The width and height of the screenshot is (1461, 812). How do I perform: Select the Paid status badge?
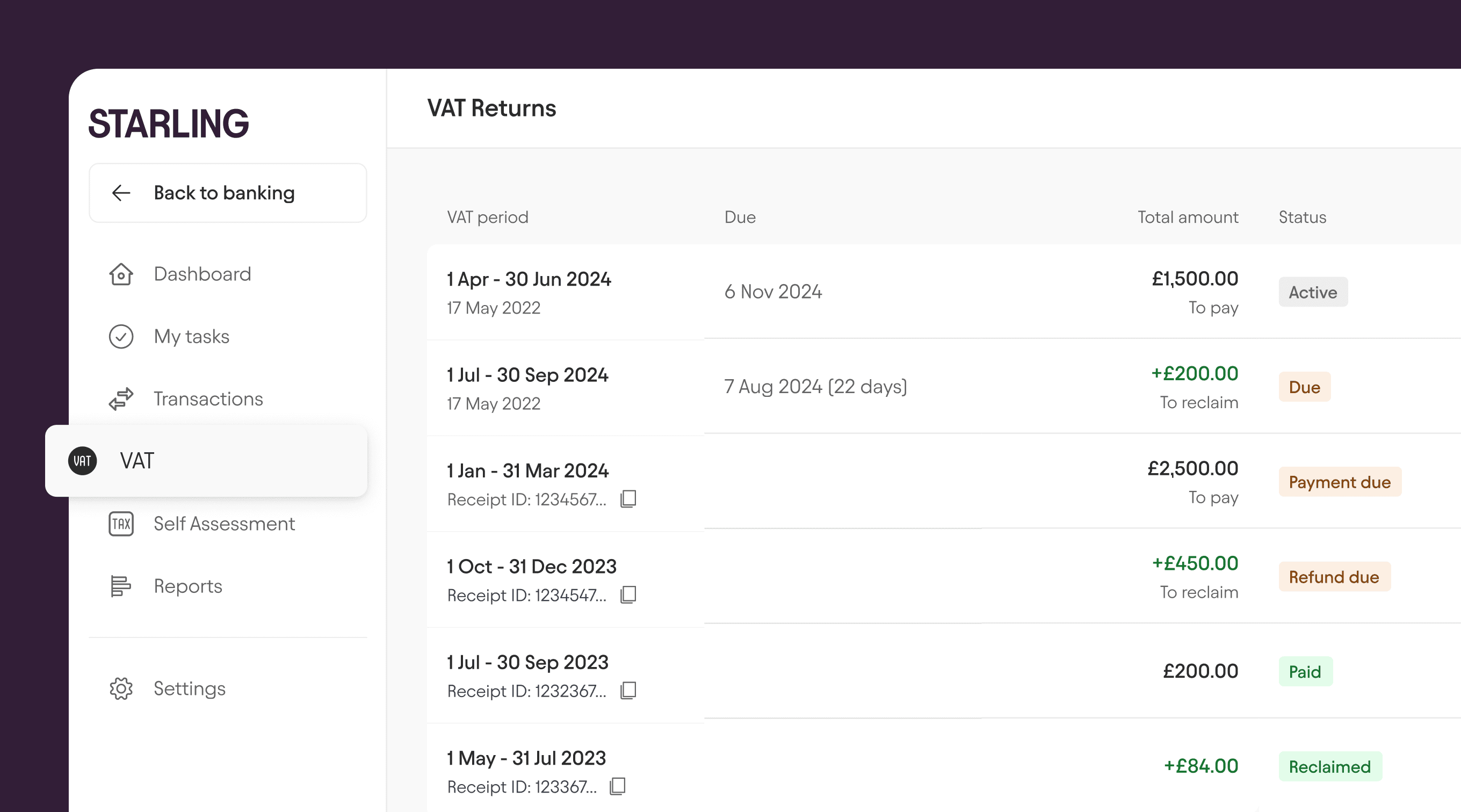(1306, 671)
